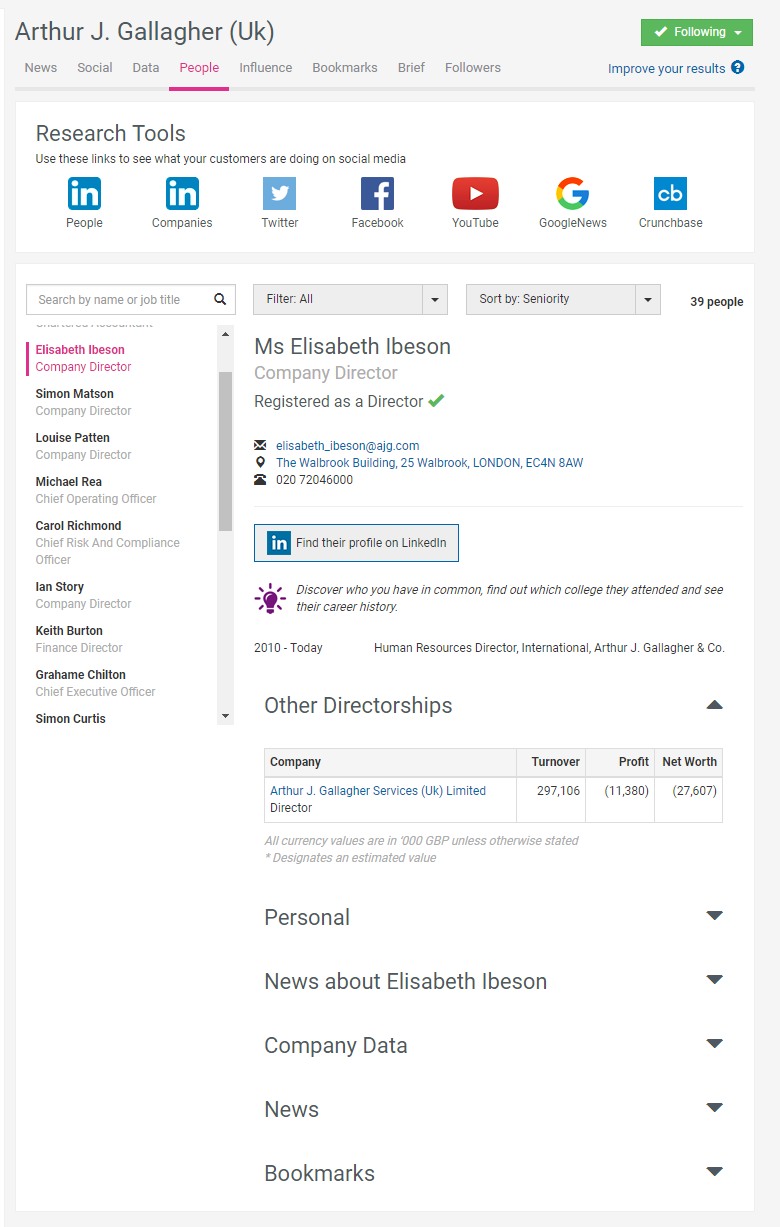
Task: Expand the Personal section
Action: click(x=714, y=916)
